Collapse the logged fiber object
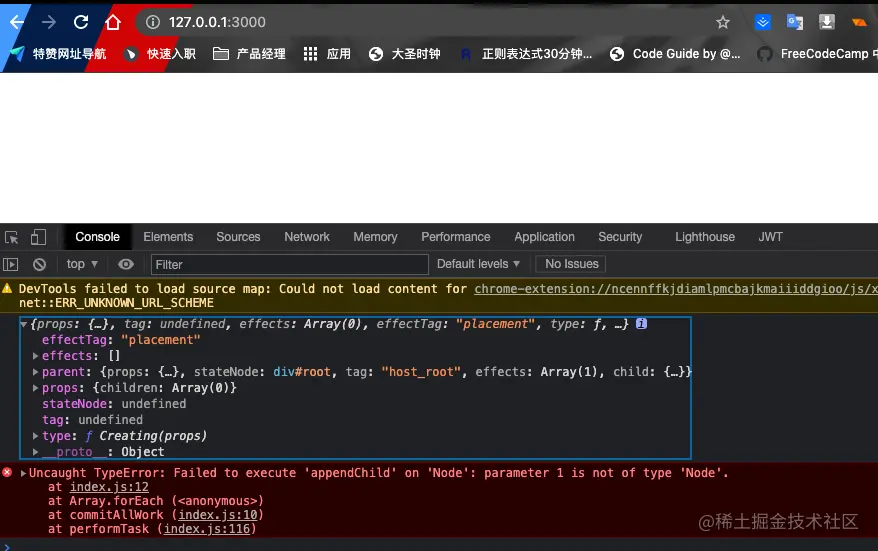Viewport: 878px width, 551px height. click(24, 324)
